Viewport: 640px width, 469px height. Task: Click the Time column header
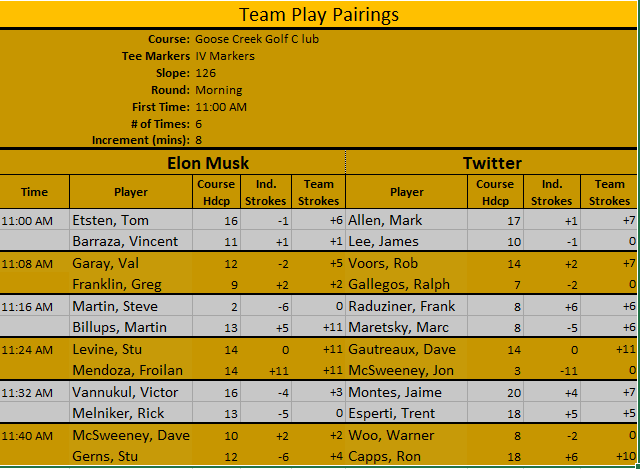point(34,192)
